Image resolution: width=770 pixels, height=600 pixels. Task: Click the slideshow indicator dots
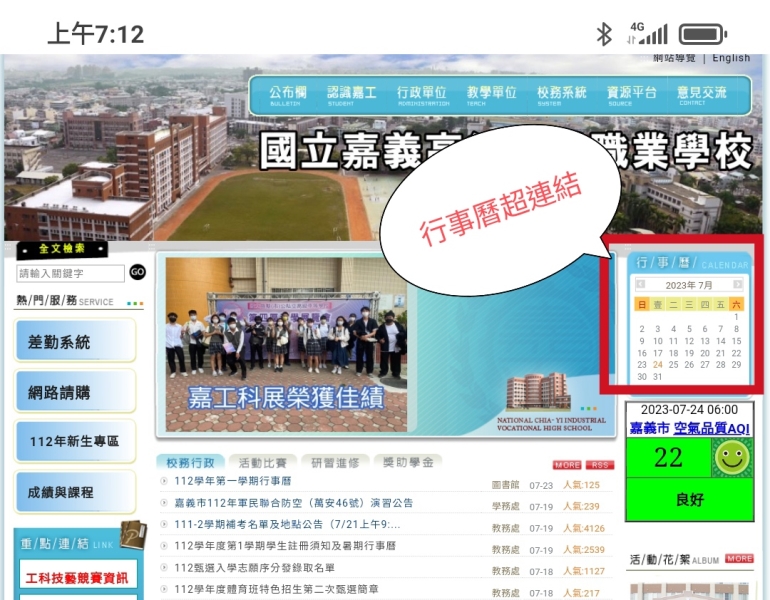[588, 409]
